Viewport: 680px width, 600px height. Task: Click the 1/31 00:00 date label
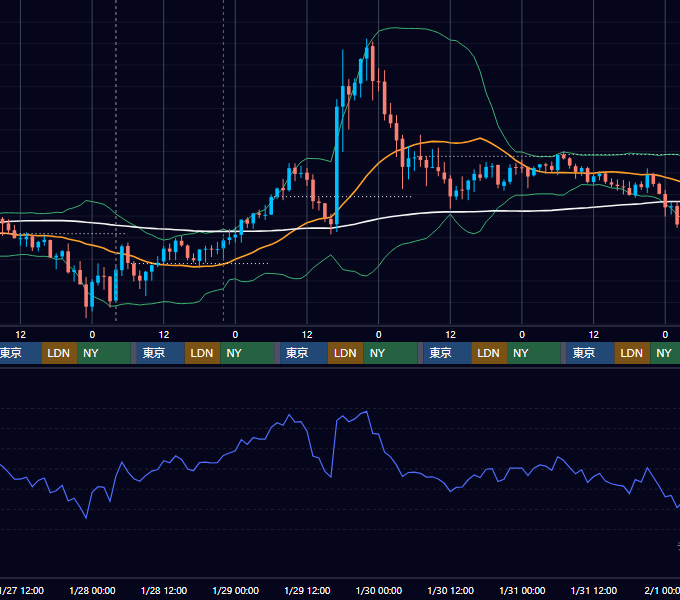click(x=522, y=590)
